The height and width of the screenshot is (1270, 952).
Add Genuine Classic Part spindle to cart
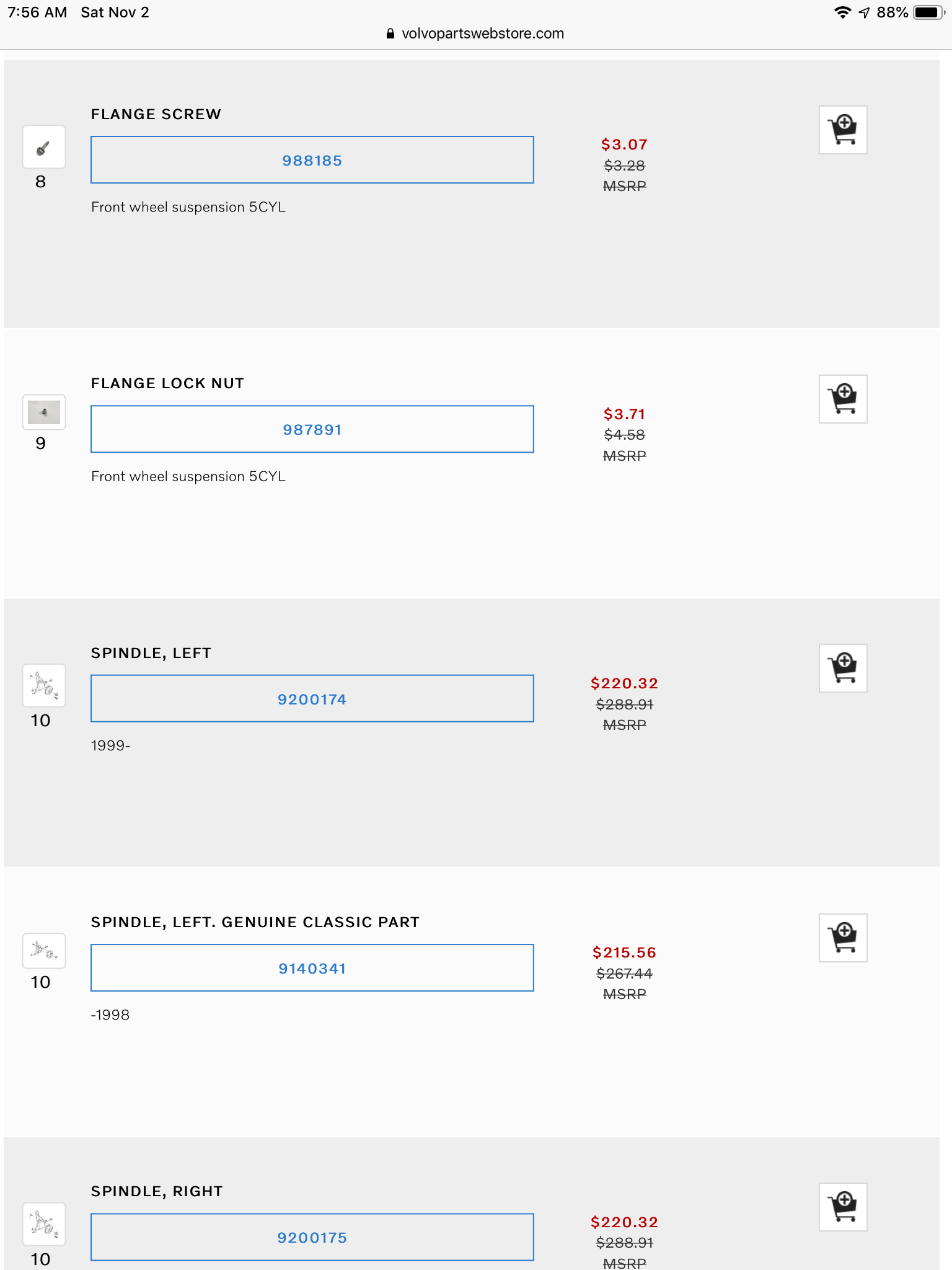coord(843,938)
